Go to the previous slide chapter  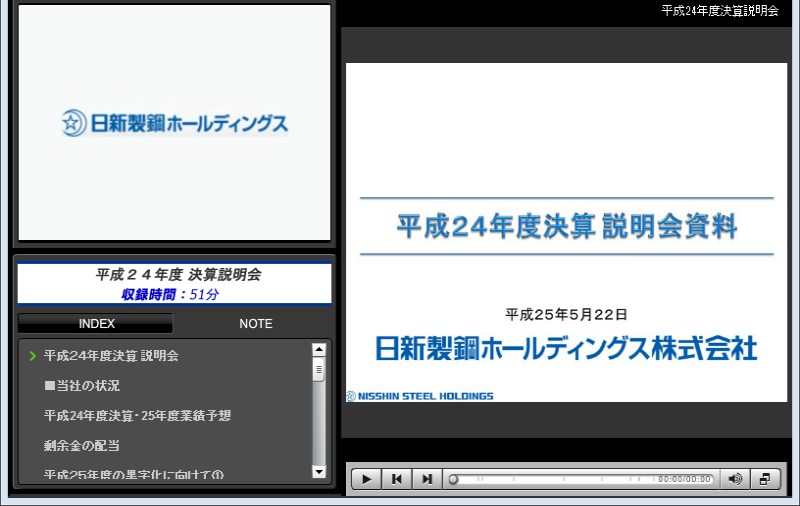(x=396, y=479)
